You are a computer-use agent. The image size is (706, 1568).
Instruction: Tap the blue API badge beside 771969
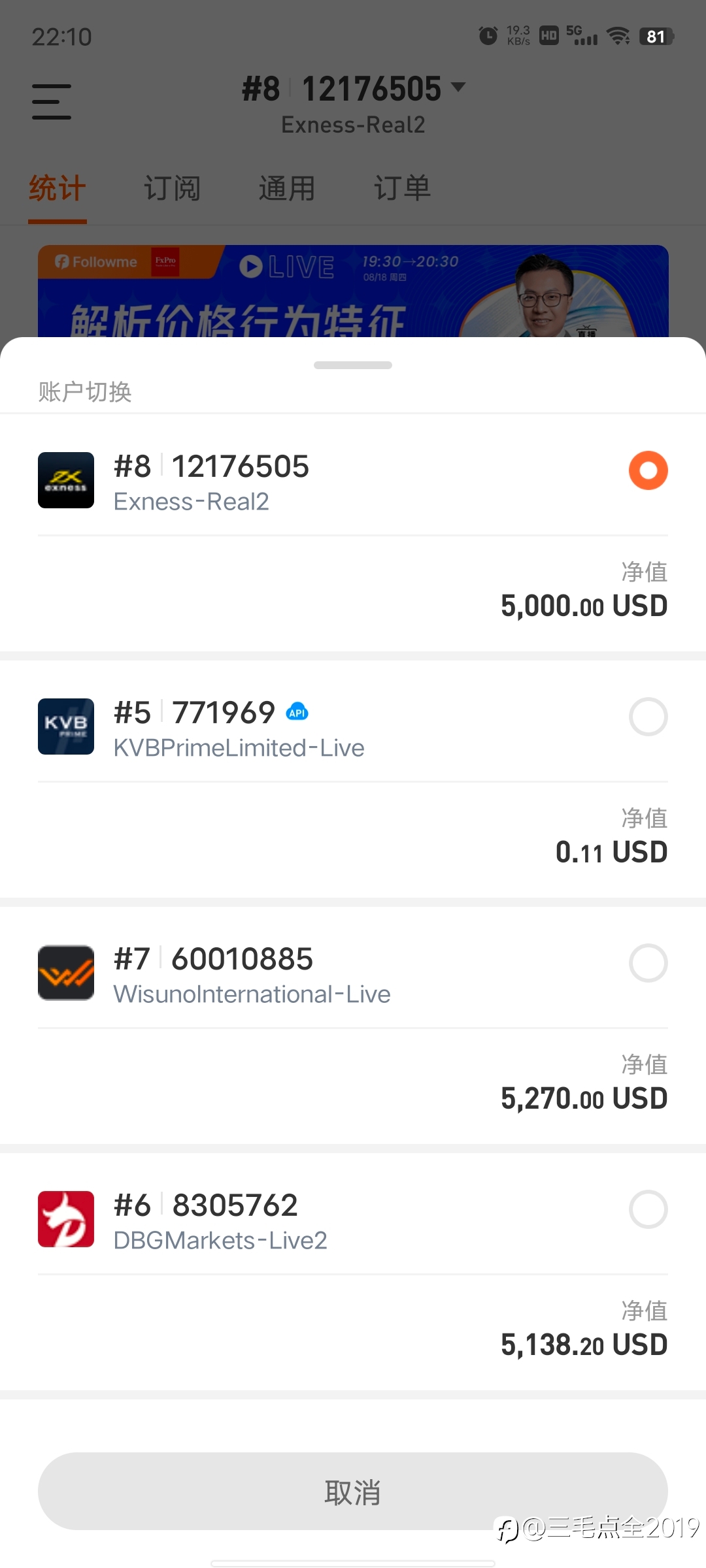pyautogui.click(x=297, y=712)
